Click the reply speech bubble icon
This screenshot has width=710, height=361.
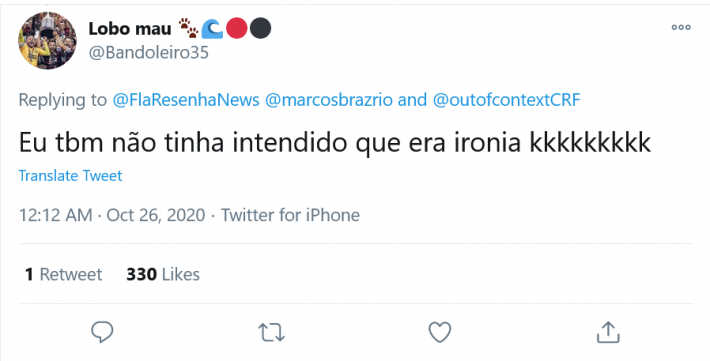pos(102,332)
